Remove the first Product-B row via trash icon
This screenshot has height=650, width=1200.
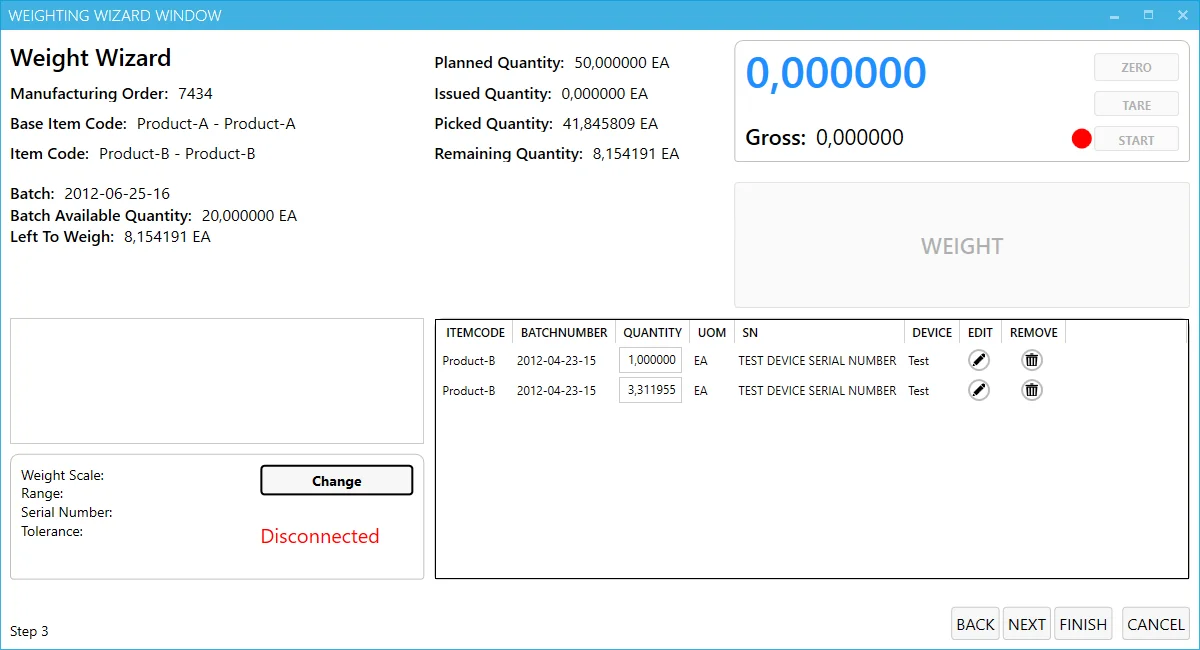click(x=1031, y=360)
